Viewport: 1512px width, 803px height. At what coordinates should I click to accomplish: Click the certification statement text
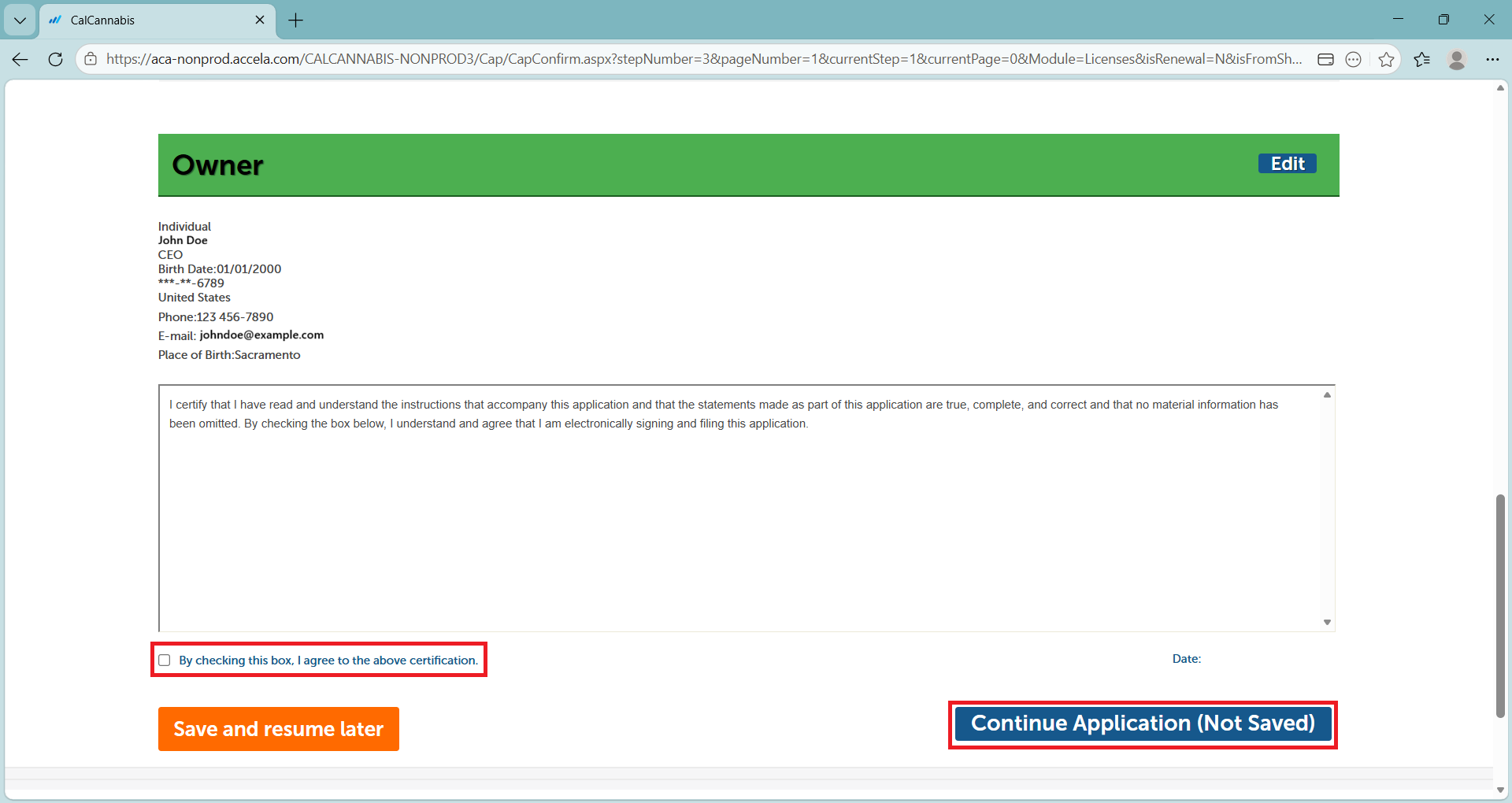(x=724, y=414)
